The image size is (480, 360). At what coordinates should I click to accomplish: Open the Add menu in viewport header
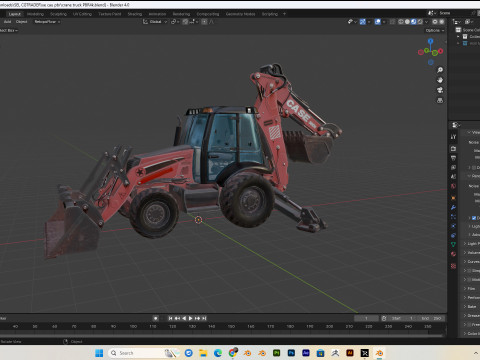coord(7,22)
